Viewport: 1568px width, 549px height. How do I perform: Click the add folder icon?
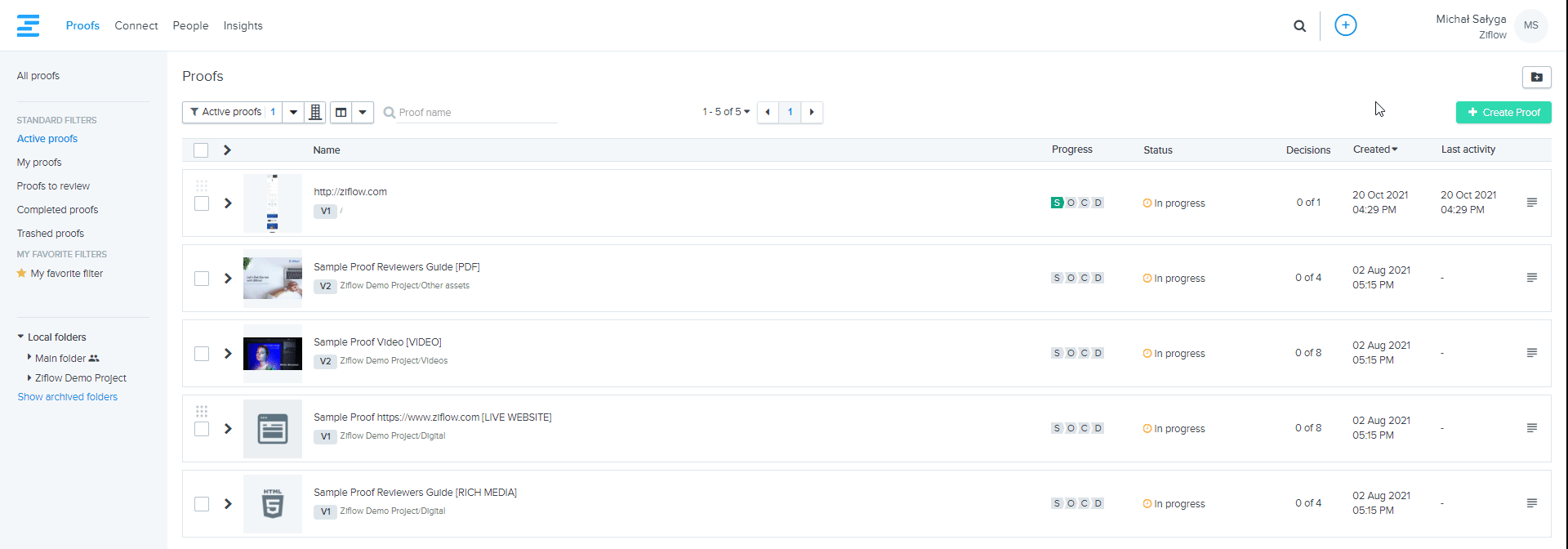pyautogui.click(x=1536, y=77)
